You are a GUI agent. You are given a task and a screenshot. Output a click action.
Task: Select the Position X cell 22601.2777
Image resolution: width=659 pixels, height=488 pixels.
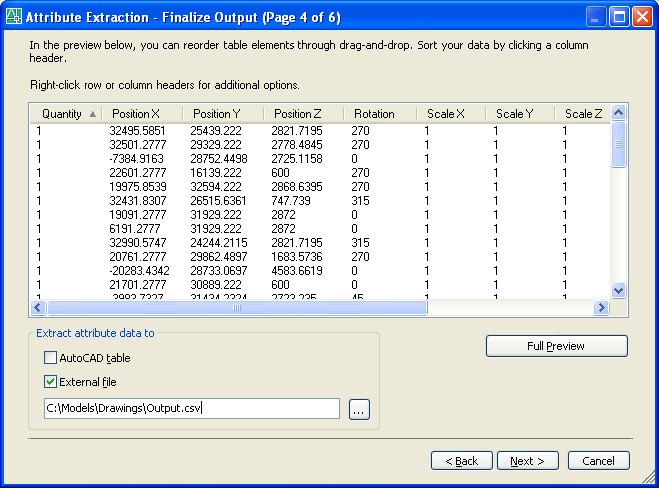pos(137,173)
